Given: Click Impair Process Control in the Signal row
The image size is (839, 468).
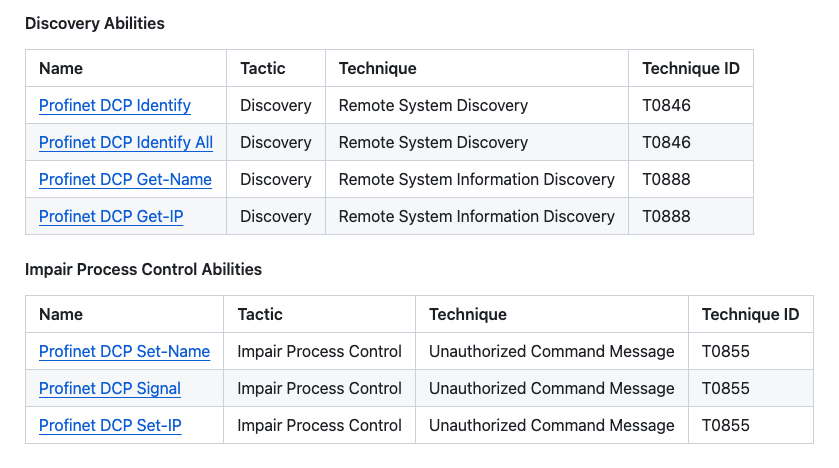Looking at the screenshot, I should click(x=319, y=388).
